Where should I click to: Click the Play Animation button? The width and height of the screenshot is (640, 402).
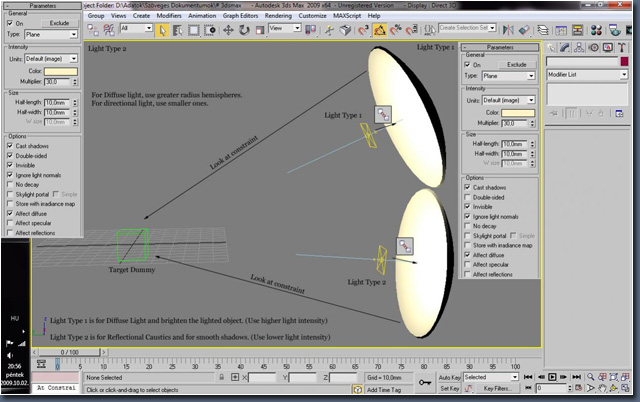click(552, 377)
